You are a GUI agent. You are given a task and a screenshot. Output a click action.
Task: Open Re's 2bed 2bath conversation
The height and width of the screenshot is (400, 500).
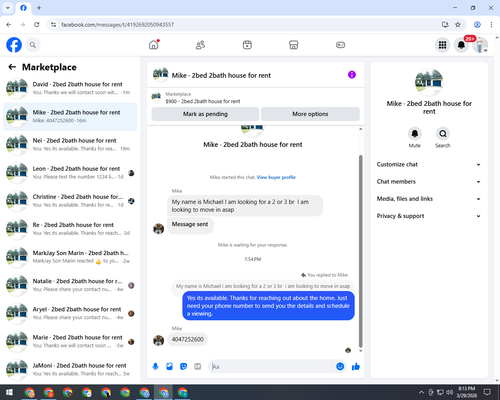pyautogui.click(x=70, y=229)
